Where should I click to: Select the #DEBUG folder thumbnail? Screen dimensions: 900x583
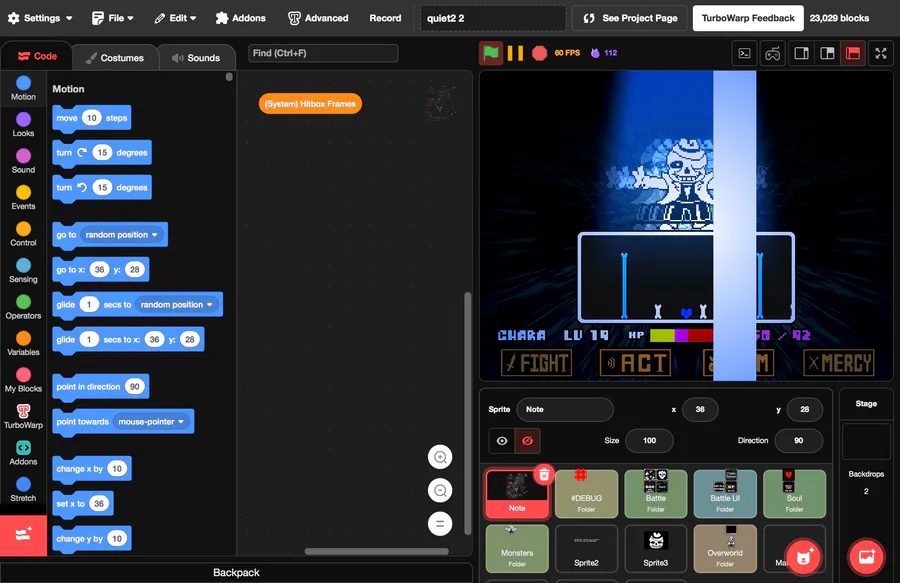point(587,493)
